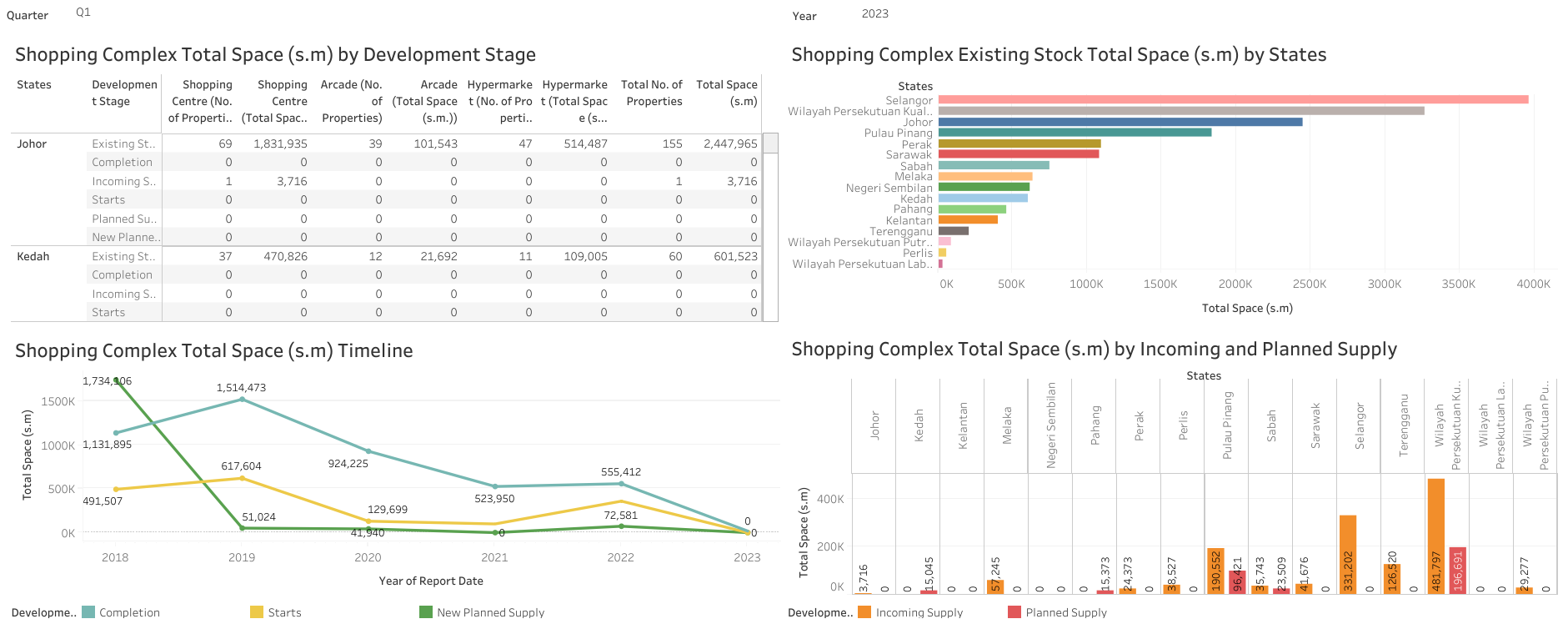
Task: Select the Perak olive bar in states chart
Action: (1019, 143)
